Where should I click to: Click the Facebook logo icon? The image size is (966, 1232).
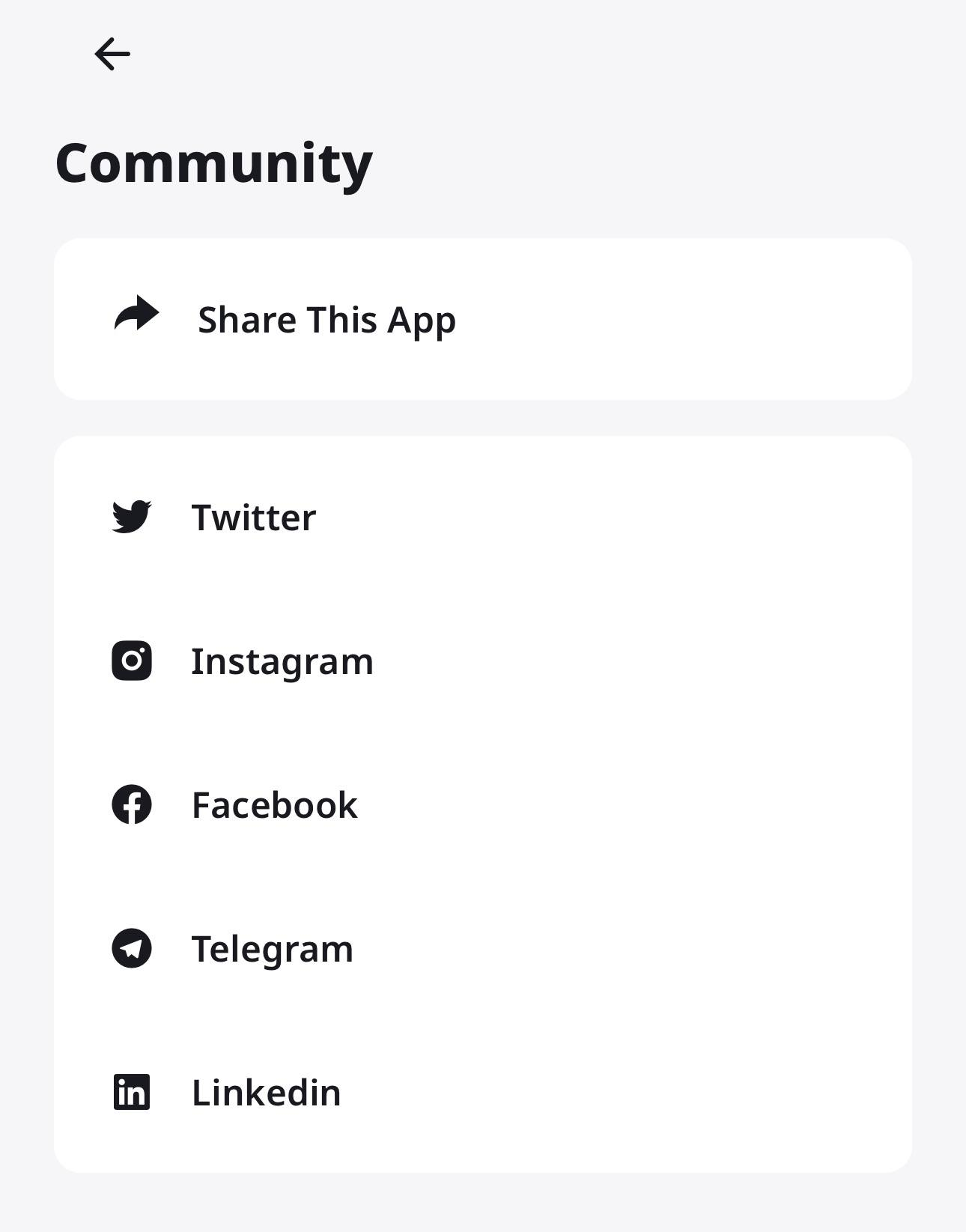tap(132, 804)
